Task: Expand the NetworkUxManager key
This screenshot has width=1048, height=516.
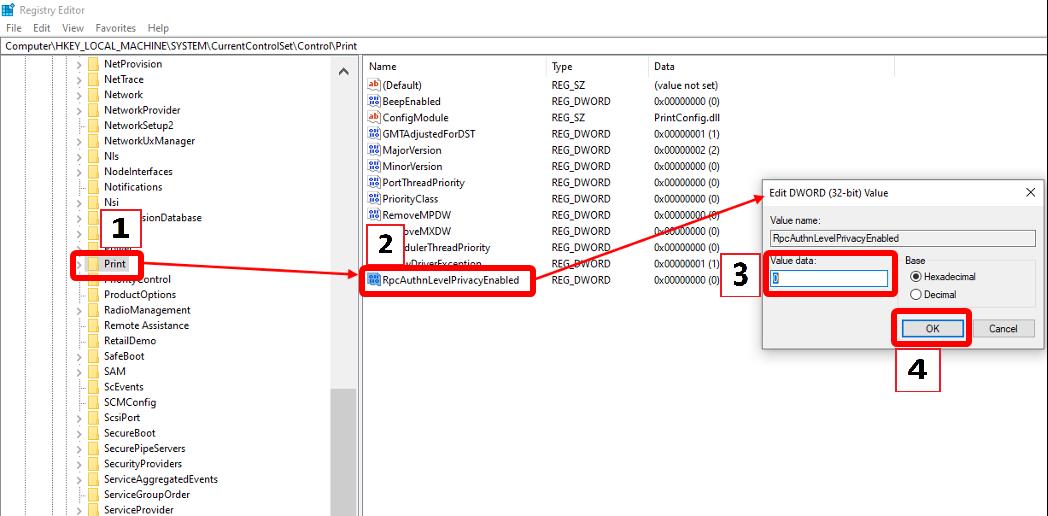Action: (x=78, y=141)
